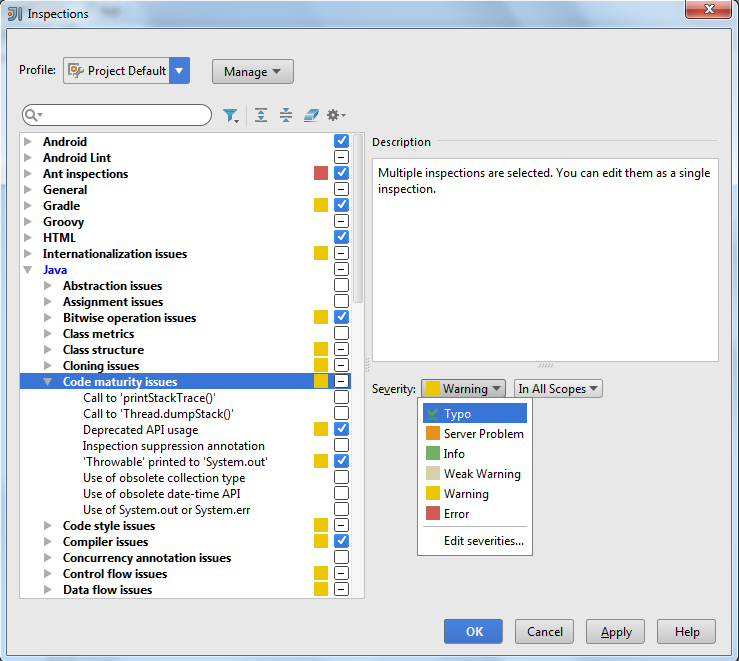Click the eraser Reset to Empty icon
Image resolution: width=739 pixels, height=661 pixels.
coord(311,115)
